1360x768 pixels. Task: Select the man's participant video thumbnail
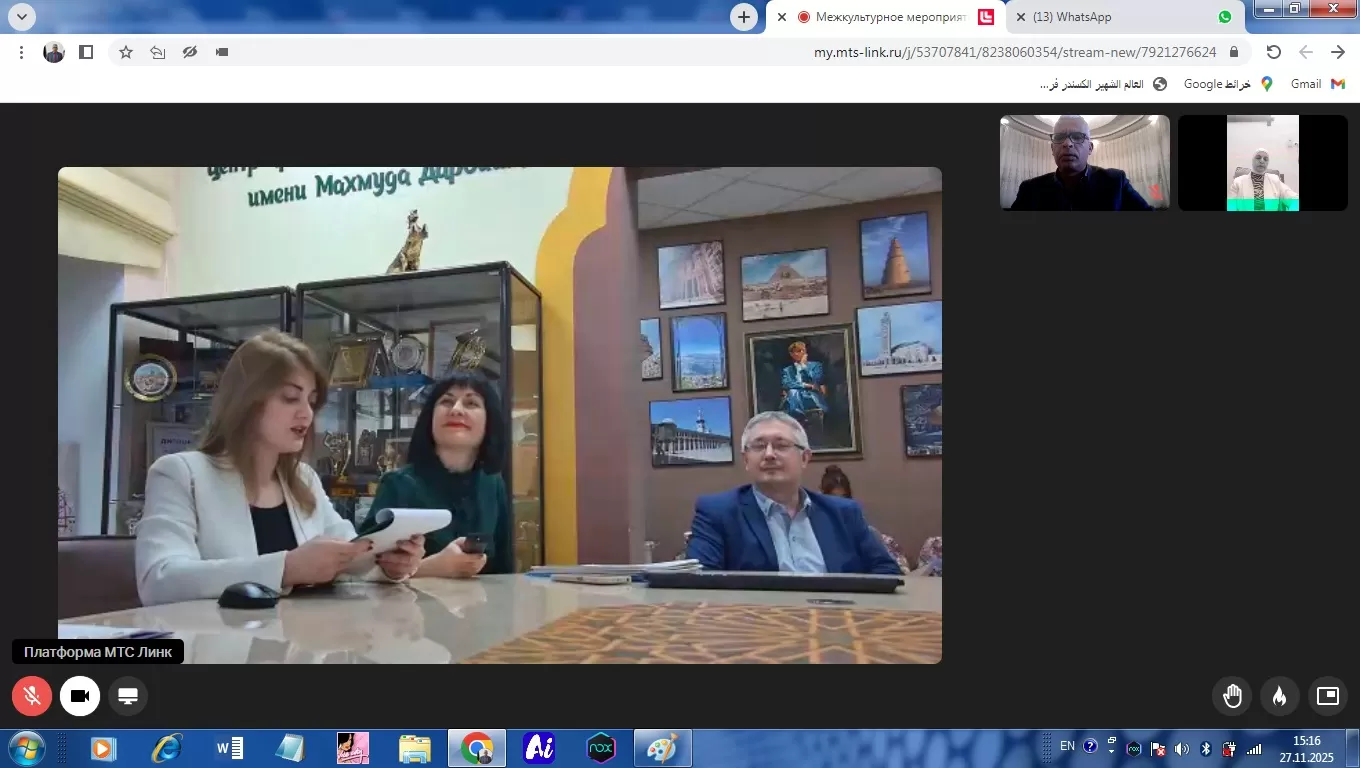point(1084,163)
